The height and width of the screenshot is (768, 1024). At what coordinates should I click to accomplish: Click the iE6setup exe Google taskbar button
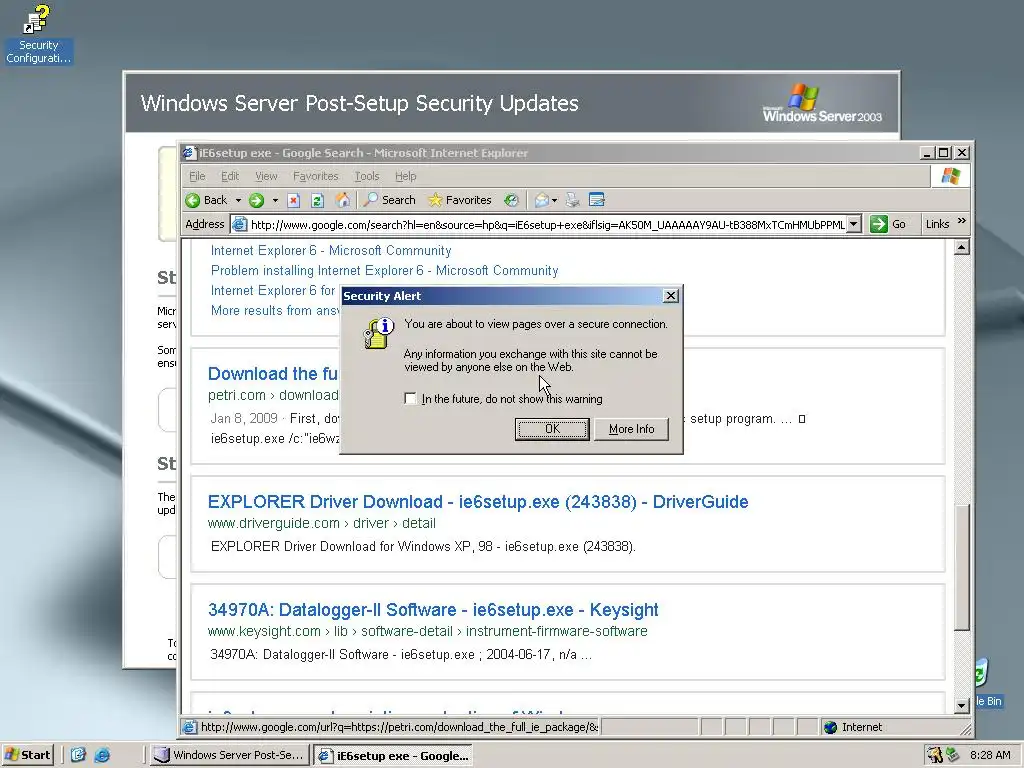point(393,756)
